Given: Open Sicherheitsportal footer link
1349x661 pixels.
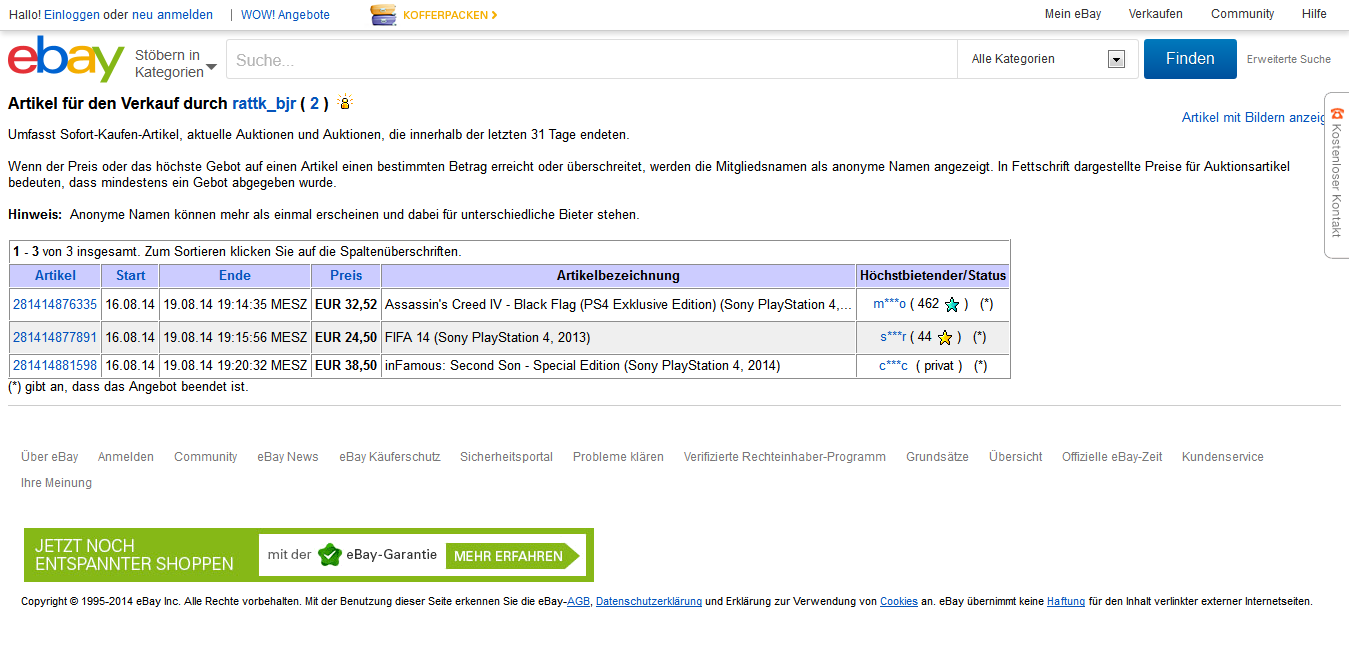Looking at the screenshot, I should click(x=506, y=457).
